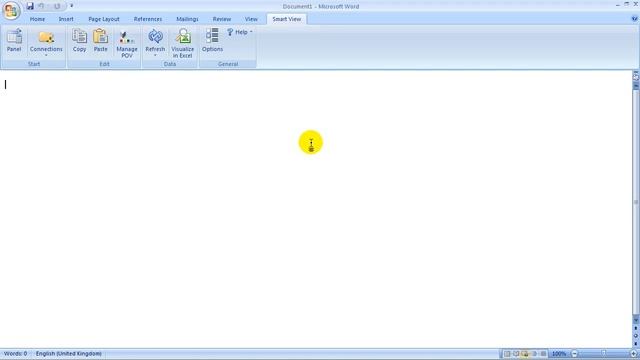The width and height of the screenshot is (640, 360).
Task: Switch to Draft view
Action: point(543,354)
